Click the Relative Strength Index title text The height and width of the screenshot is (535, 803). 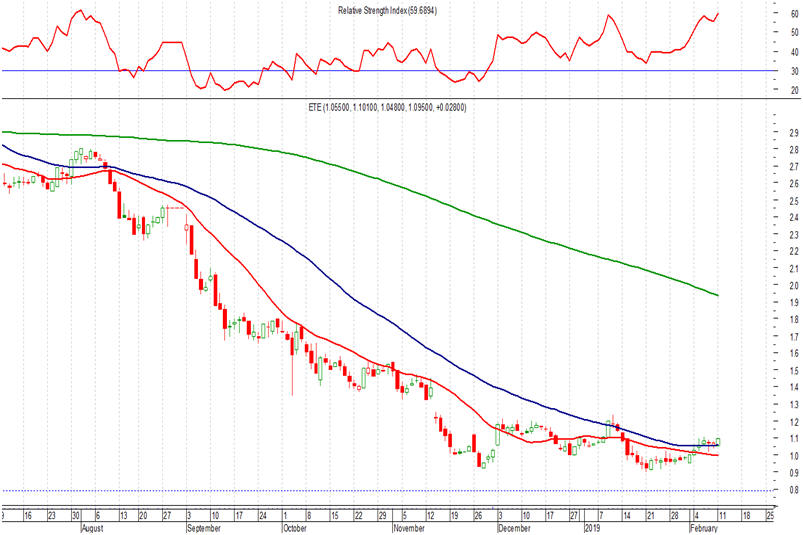[x=387, y=10]
